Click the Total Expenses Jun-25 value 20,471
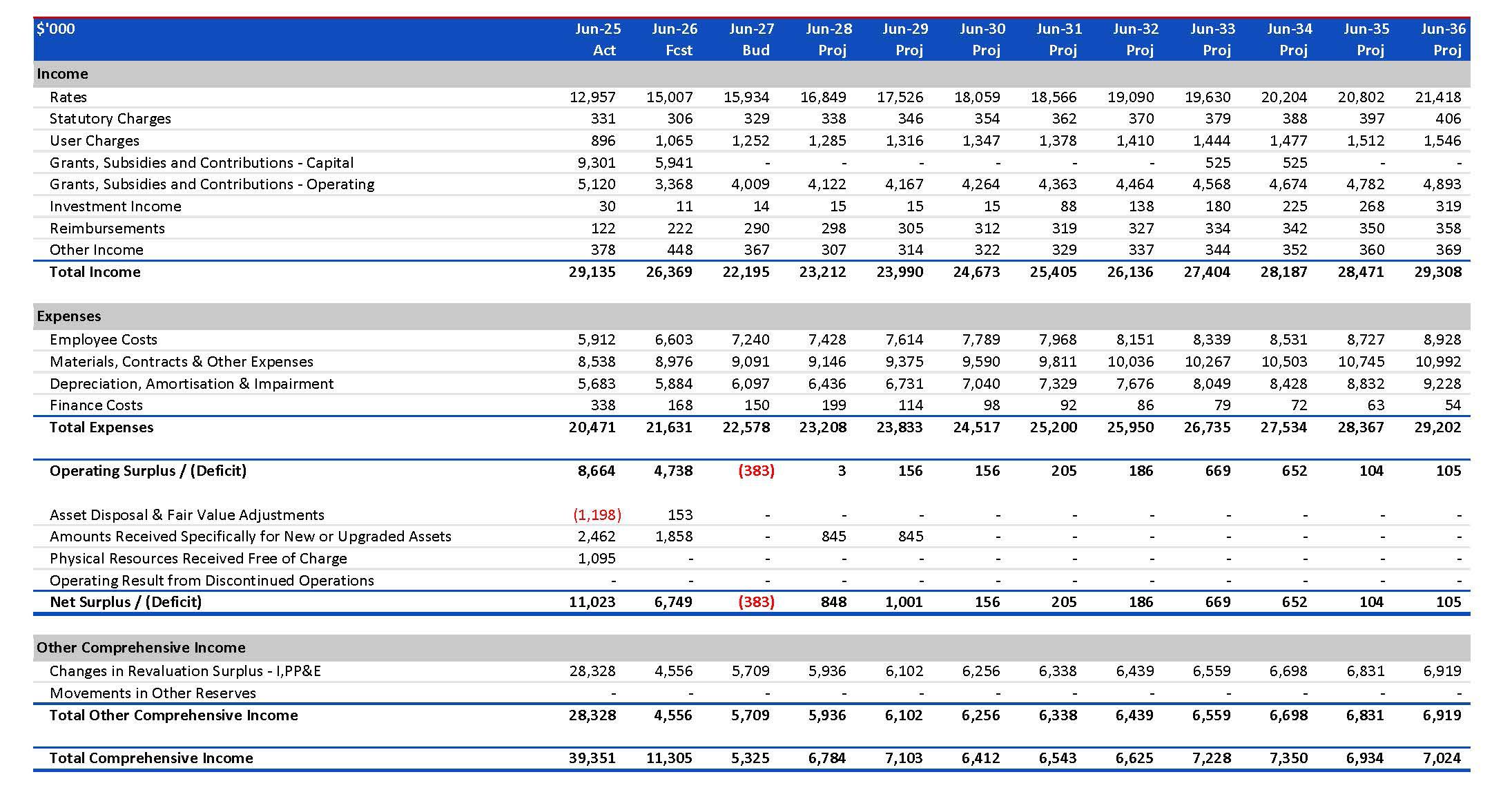The width and height of the screenshot is (1512, 790). 592,427
